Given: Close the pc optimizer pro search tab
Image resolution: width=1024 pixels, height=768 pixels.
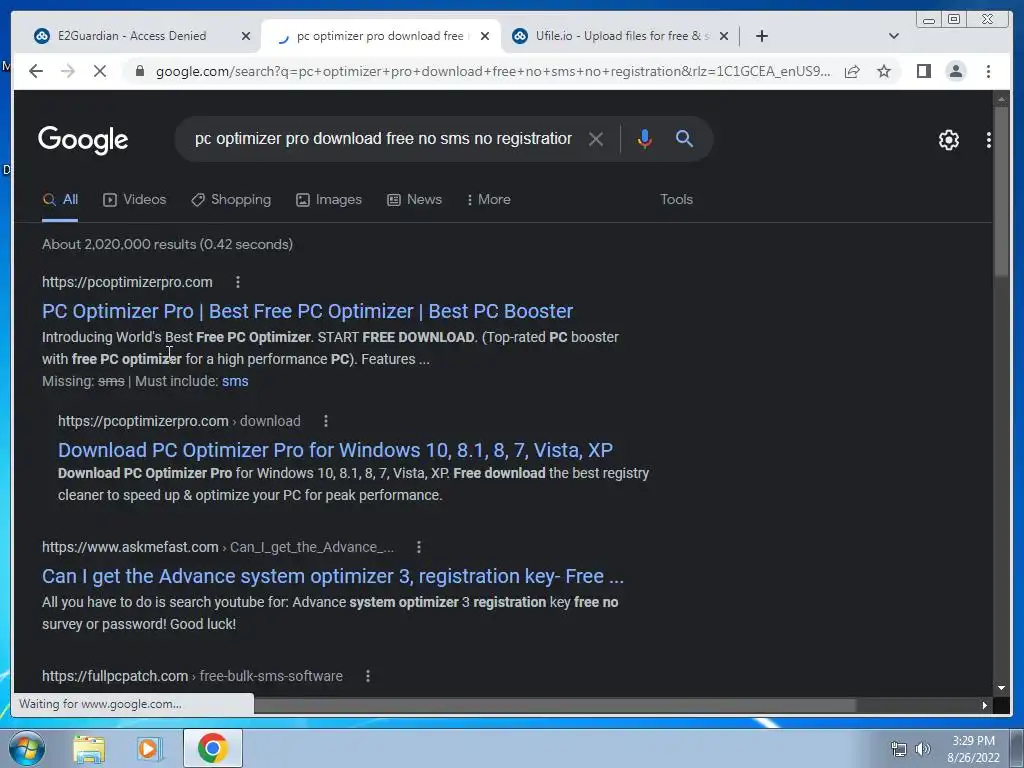Looking at the screenshot, I should (x=485, y=36).
